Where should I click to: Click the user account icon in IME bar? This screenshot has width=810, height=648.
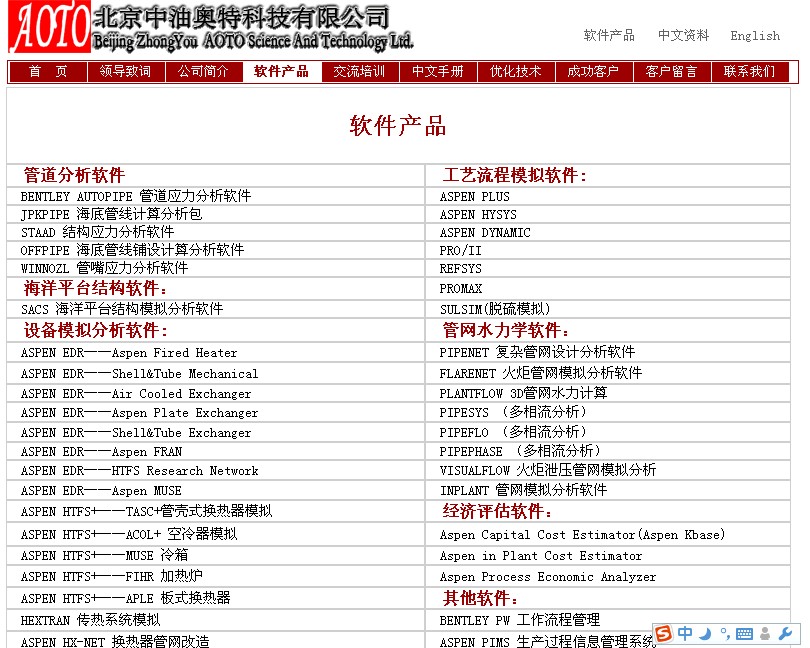(x=765, y=634)
